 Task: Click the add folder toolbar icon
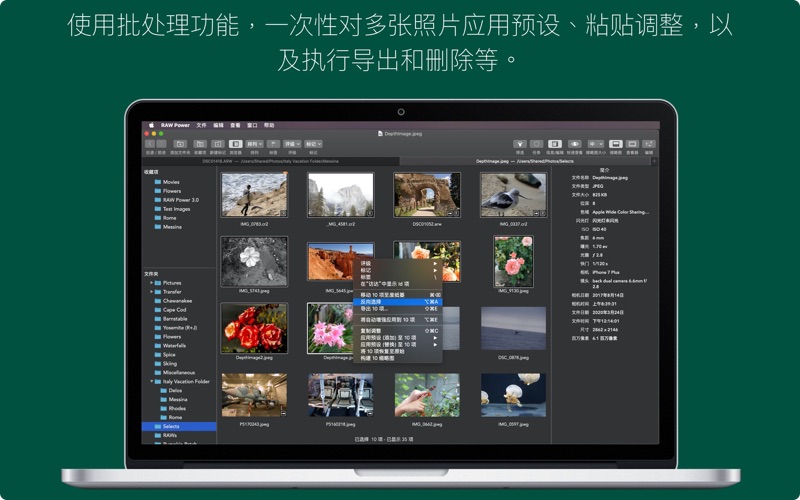pos(180,144)
